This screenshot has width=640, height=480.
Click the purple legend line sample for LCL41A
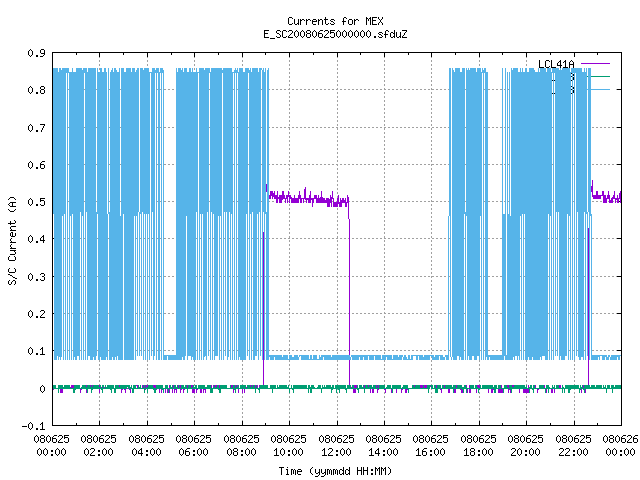pyautogui.click(x=595, y=64)
